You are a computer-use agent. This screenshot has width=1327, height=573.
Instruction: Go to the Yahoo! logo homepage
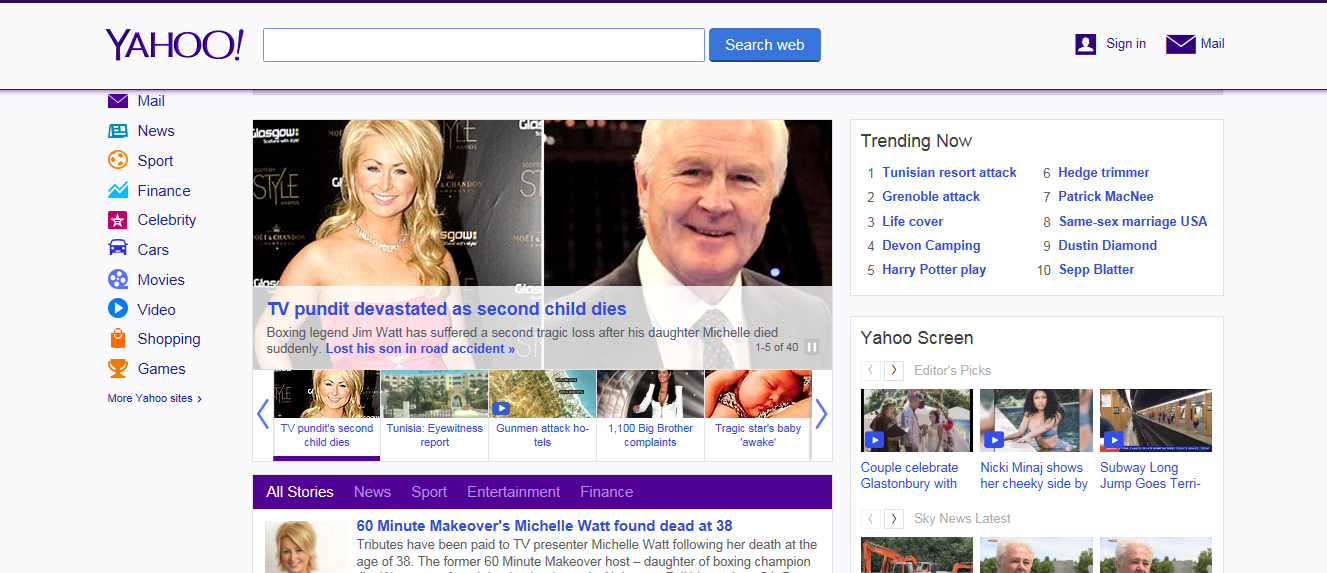pos(174,45)
